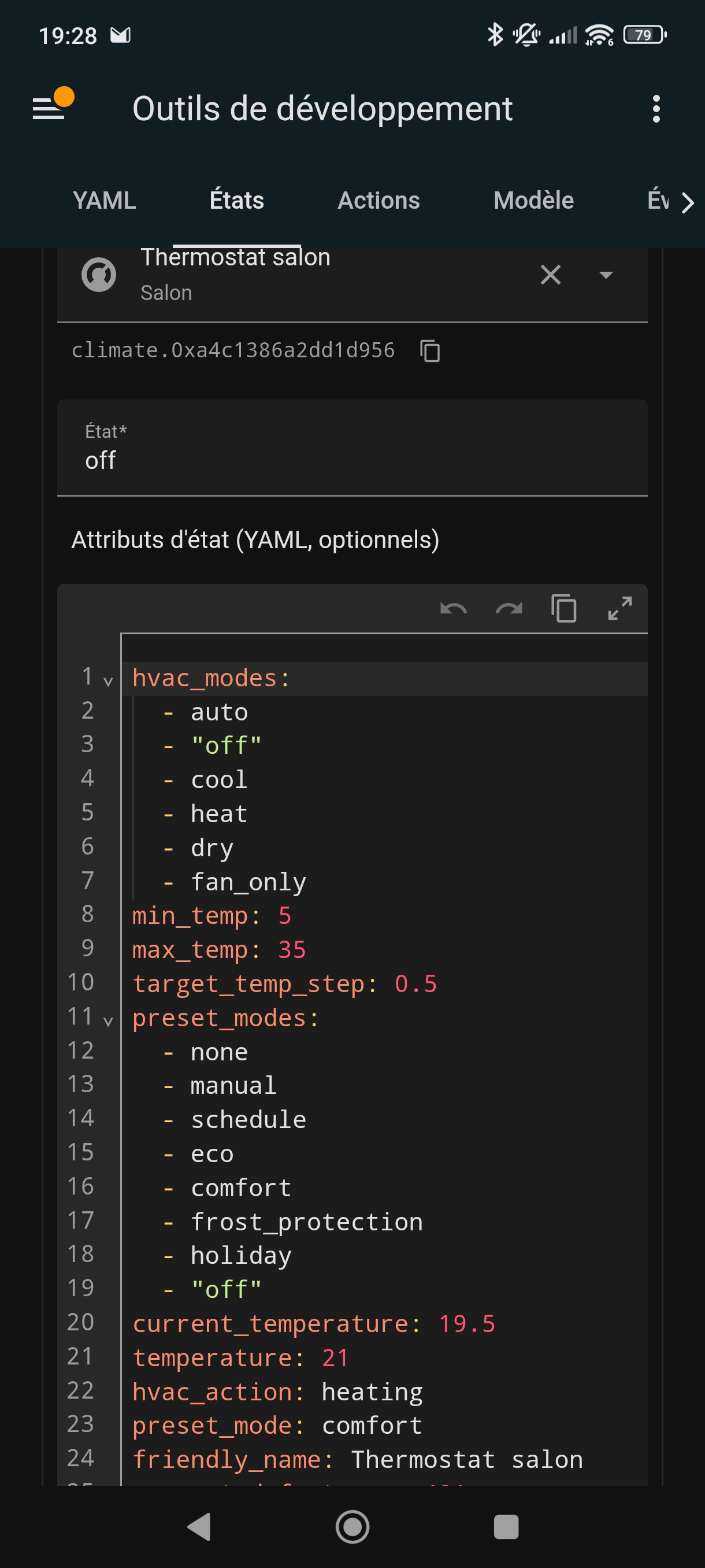The height and width of the screenshot is (1568, 705).
Task: Open the three-dot overflow menu
Action: point(655,109)
